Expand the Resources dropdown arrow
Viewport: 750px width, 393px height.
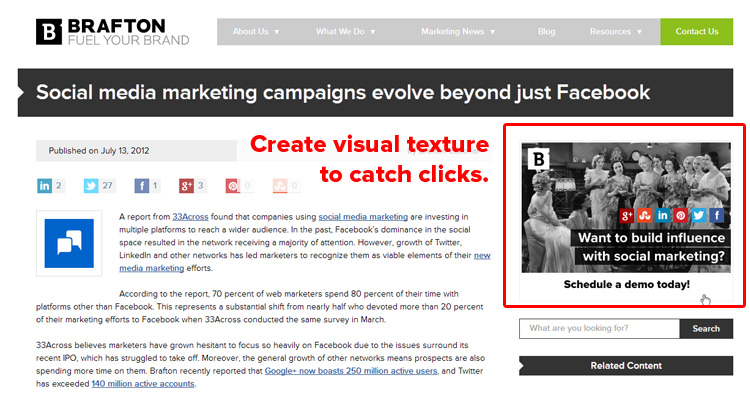click(639, 32)
